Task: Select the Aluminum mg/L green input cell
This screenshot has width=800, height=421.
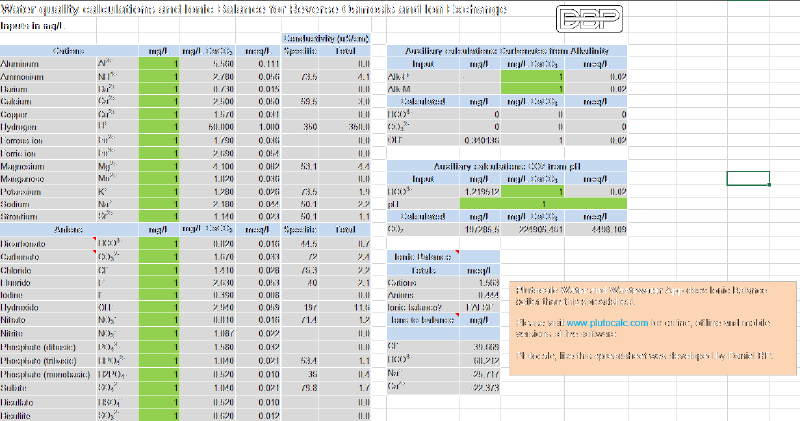Action: coord(159,63)
